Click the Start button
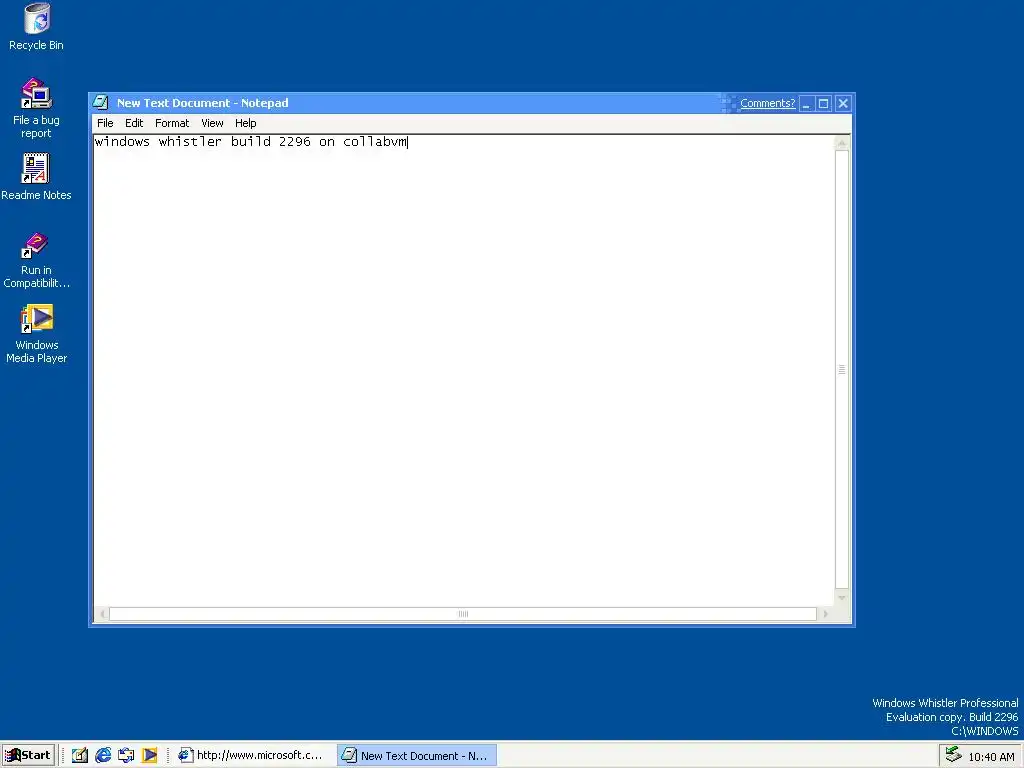 [28, 756]
